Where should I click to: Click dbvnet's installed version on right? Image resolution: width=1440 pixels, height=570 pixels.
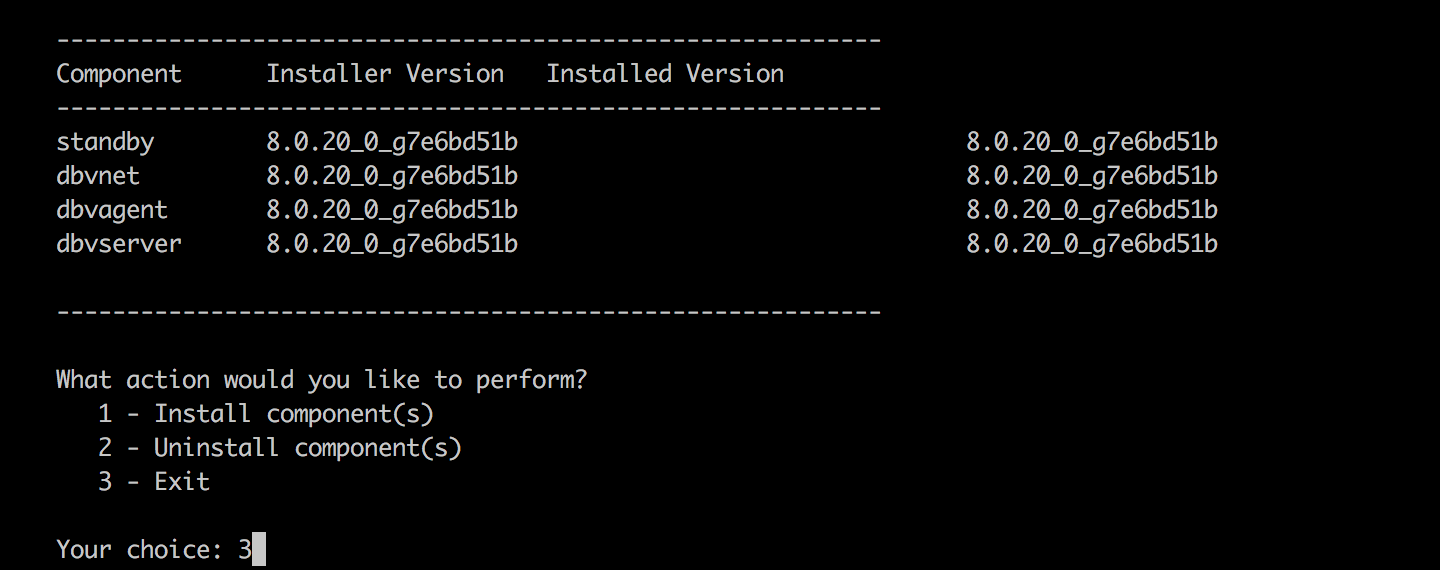pyautogui.click(x=1092, y=176)
